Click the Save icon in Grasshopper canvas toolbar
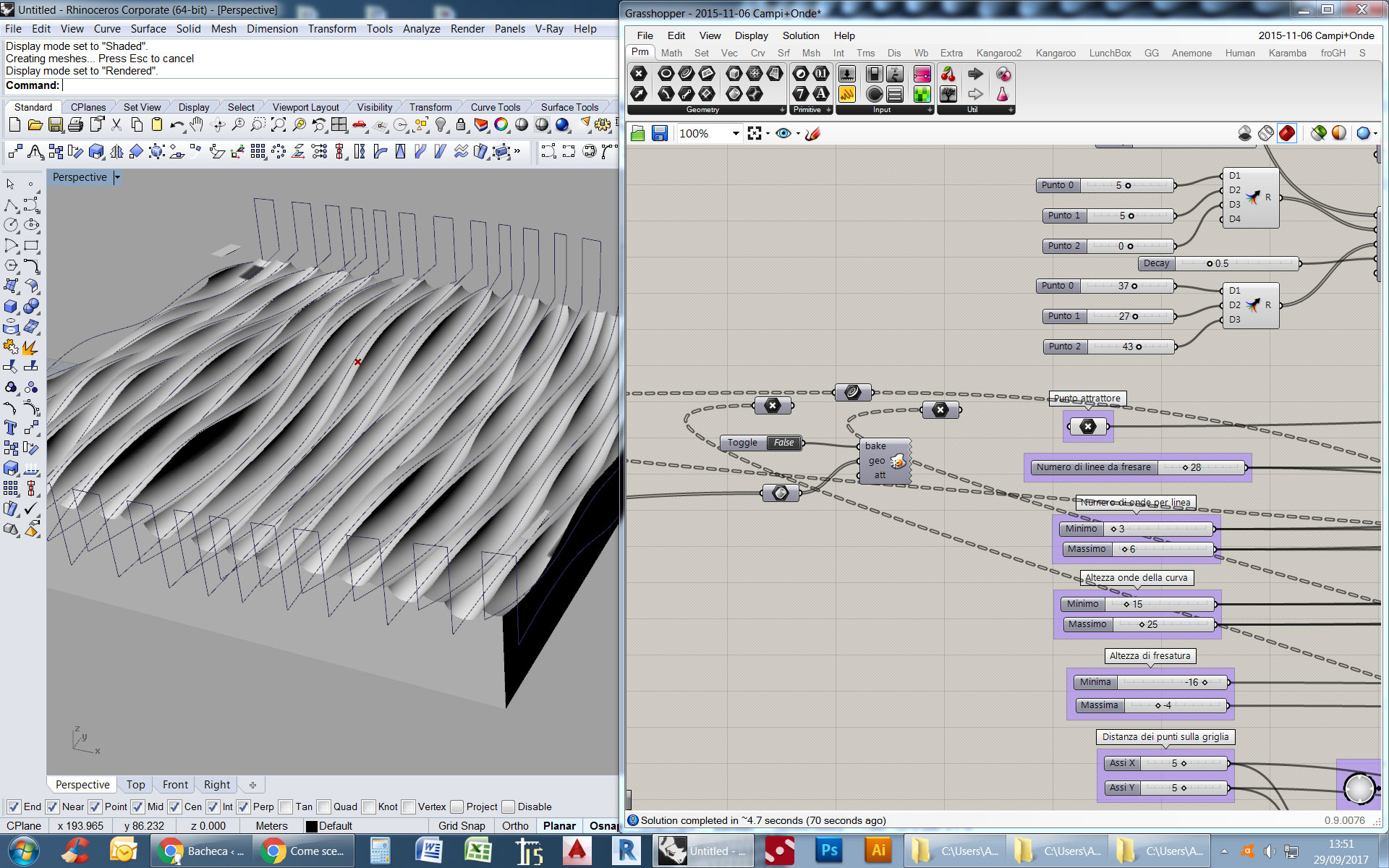Image resolution: width=1389 pixels, height=868 pixels. pos(659,134)
